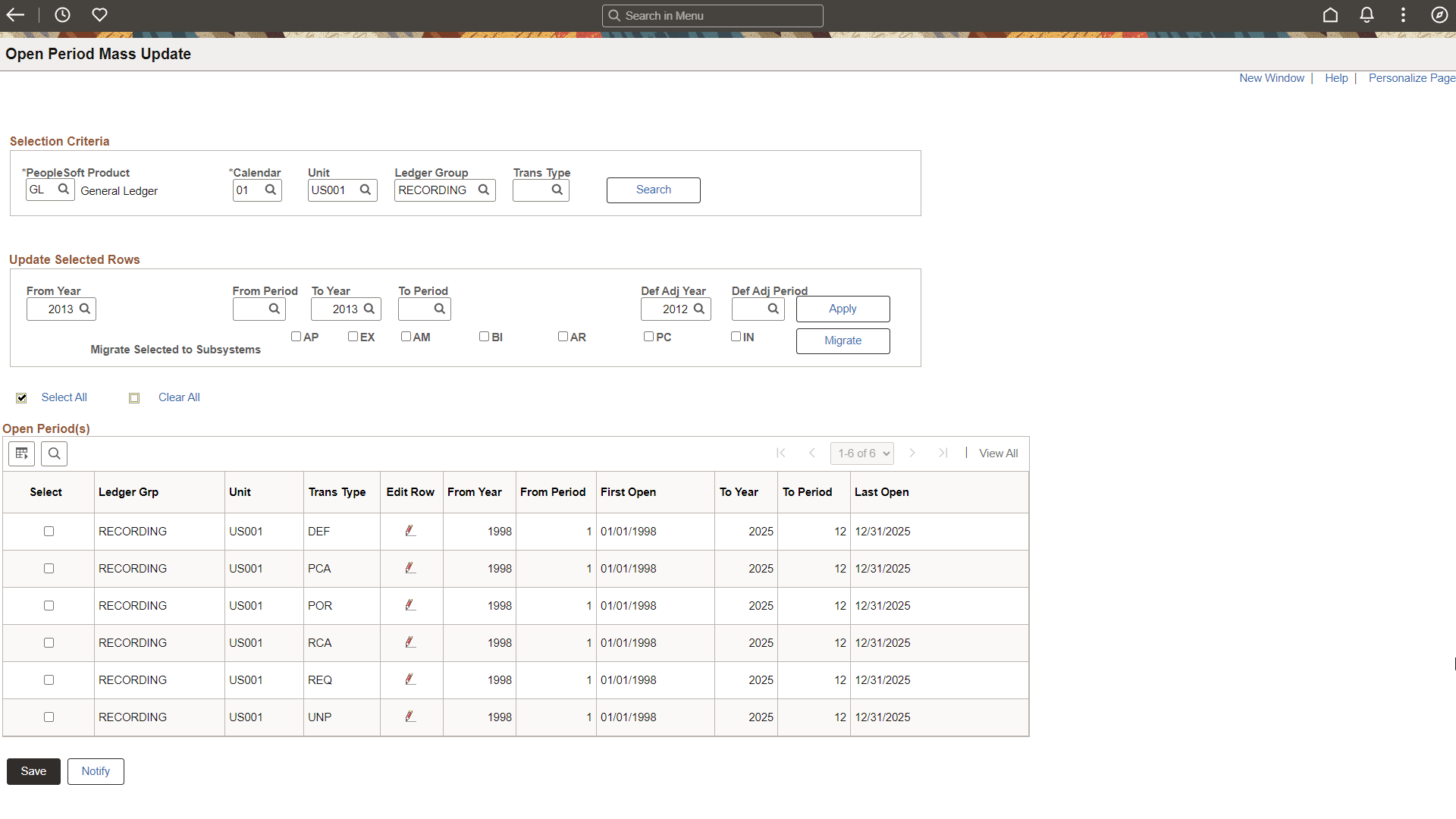Screen dimensions: 1456x819
Task: Check the AP subsystem checkbox
Action: (296, 336)
